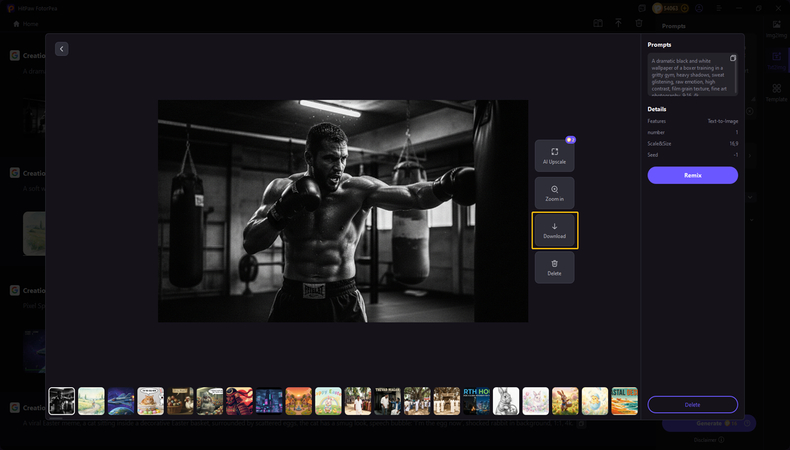
Task: Click Delete below the Download button
Action: (554, 267)
